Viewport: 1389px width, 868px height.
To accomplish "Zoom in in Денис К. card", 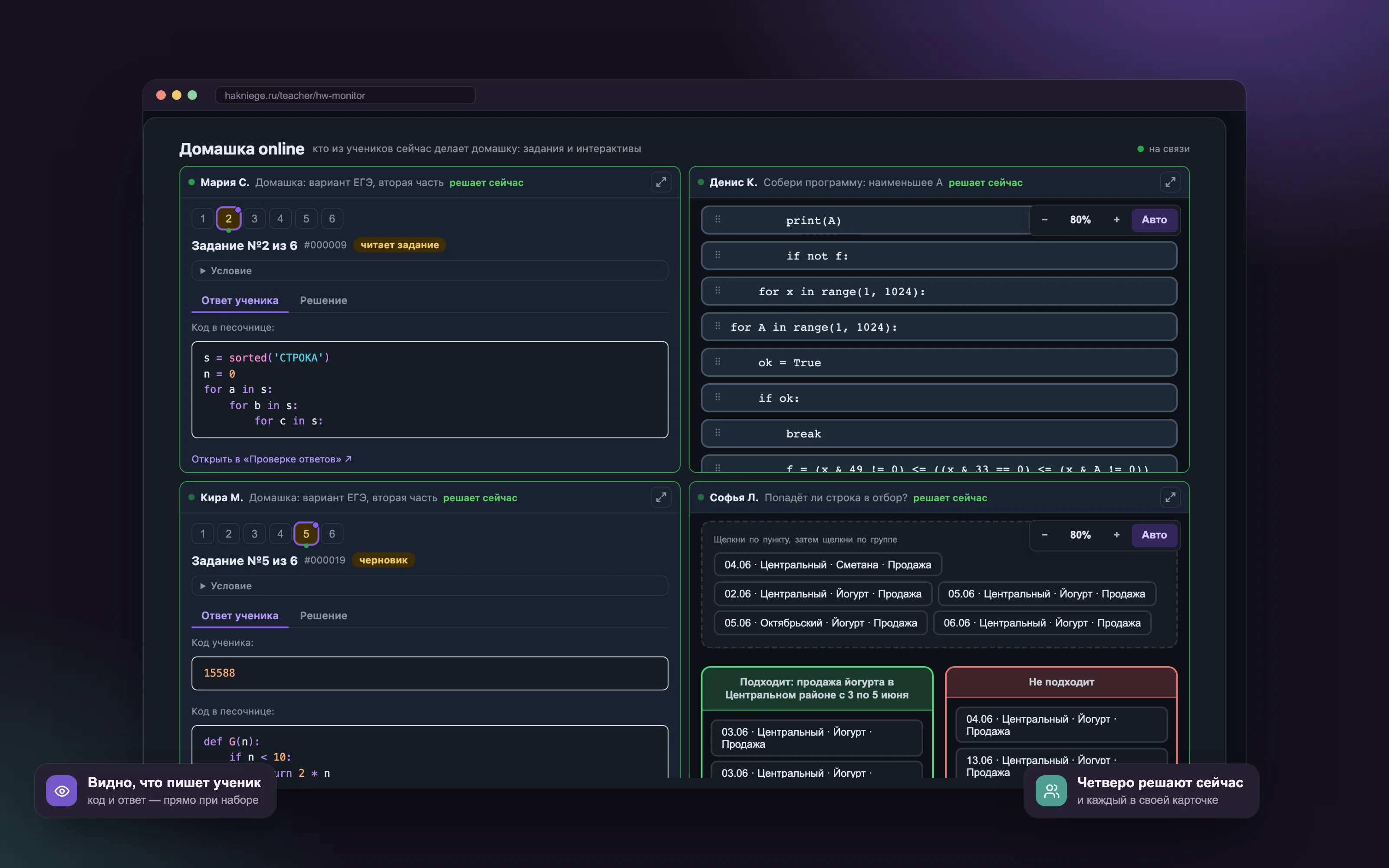I will (1116, 220).
